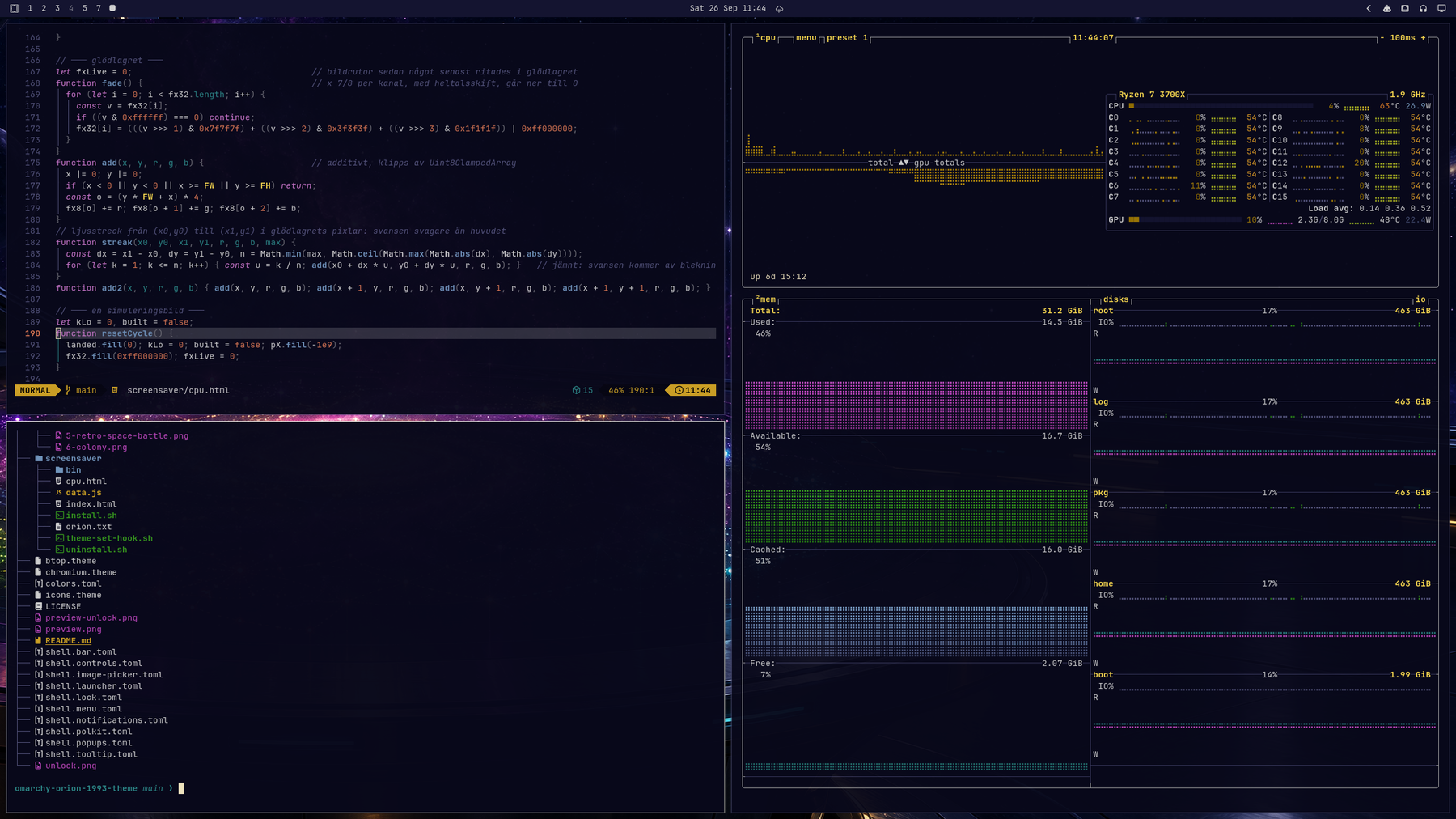Switch to workspace 1 in top bar
The height and width of the screenshot is (819, 1456).
pyautogui.click(x=30, y=8)
